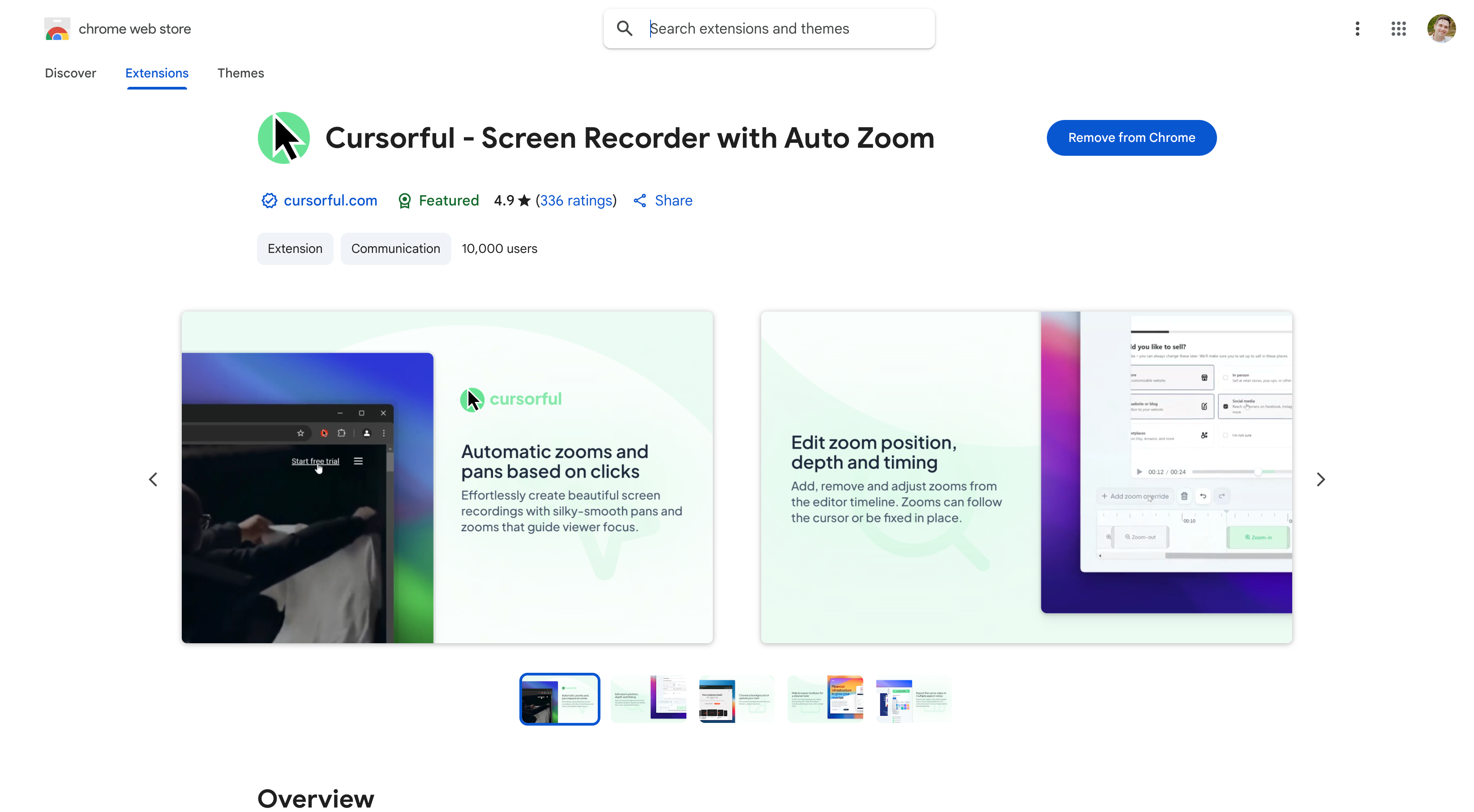This screenshot has width=1474, height=812.
Task: Click in the Search extensions and themes field
Action: tap(769, 29)
